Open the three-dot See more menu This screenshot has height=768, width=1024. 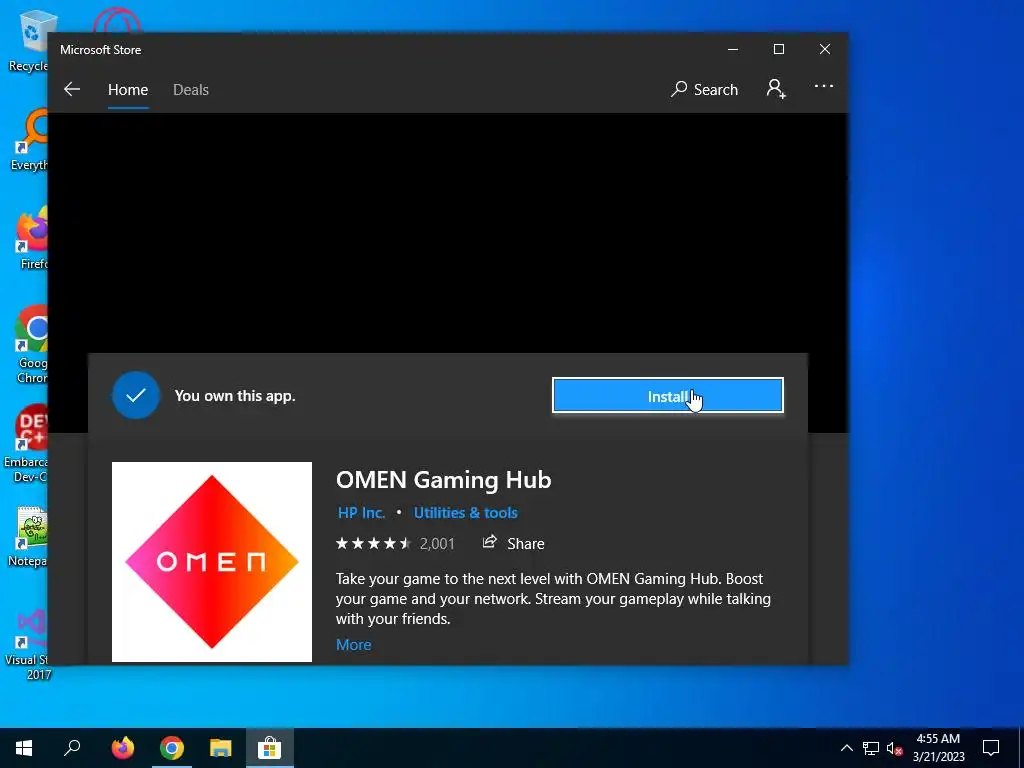[x=824, y=86]
